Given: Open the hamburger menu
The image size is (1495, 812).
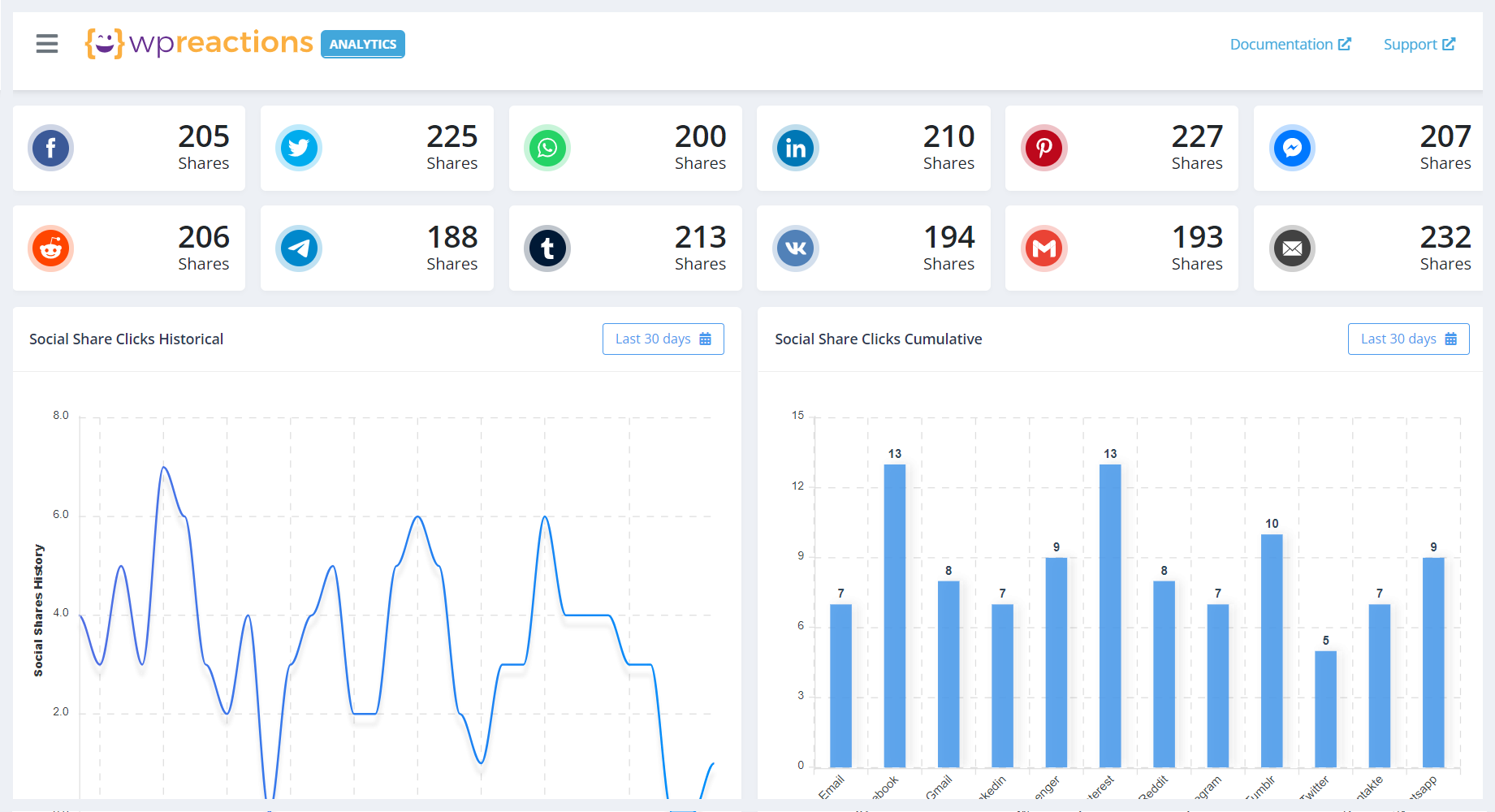Looking at the screenshot, I should point(47,44).
